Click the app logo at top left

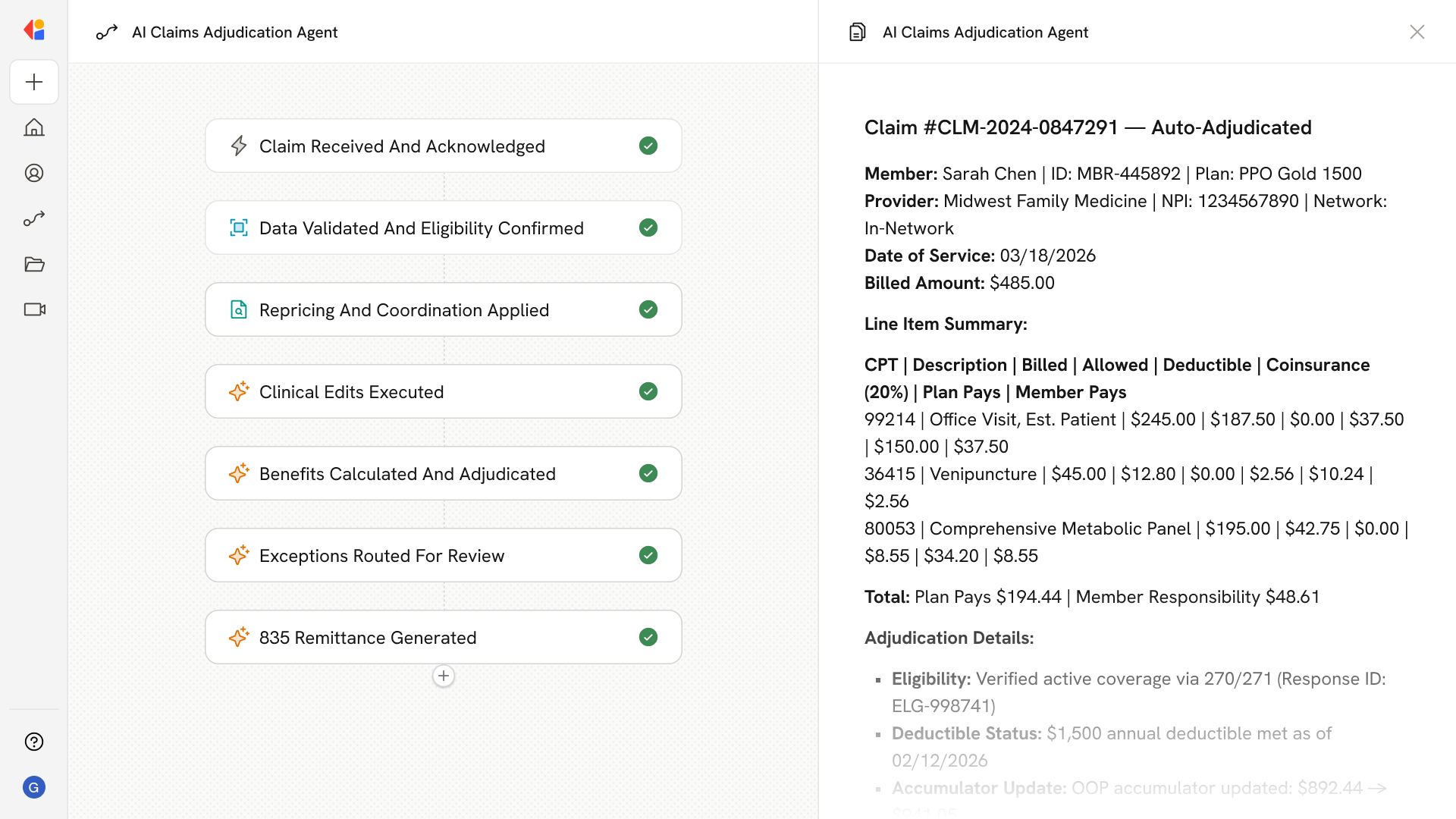pyautogui.click(x=34, y=30)
